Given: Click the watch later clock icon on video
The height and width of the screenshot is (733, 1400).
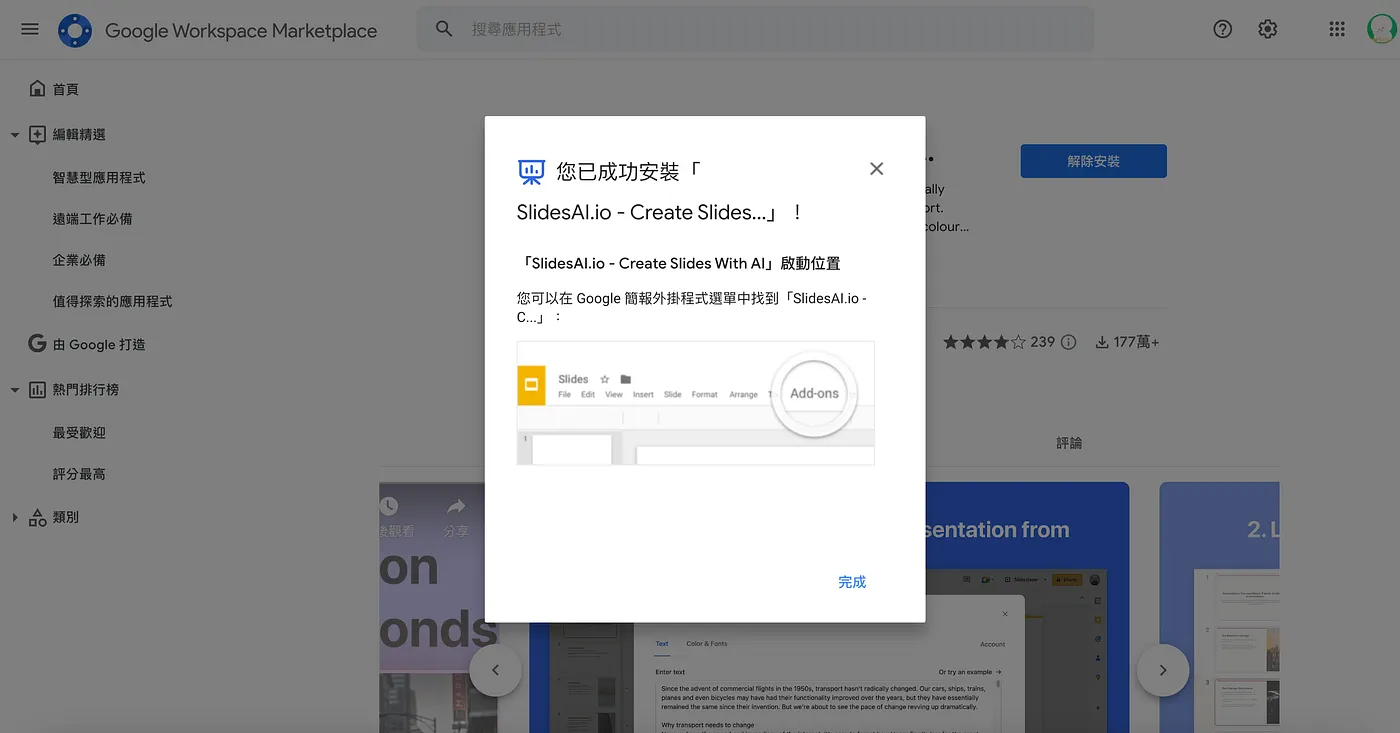Looking at the screenshot, I should [388, 507].
